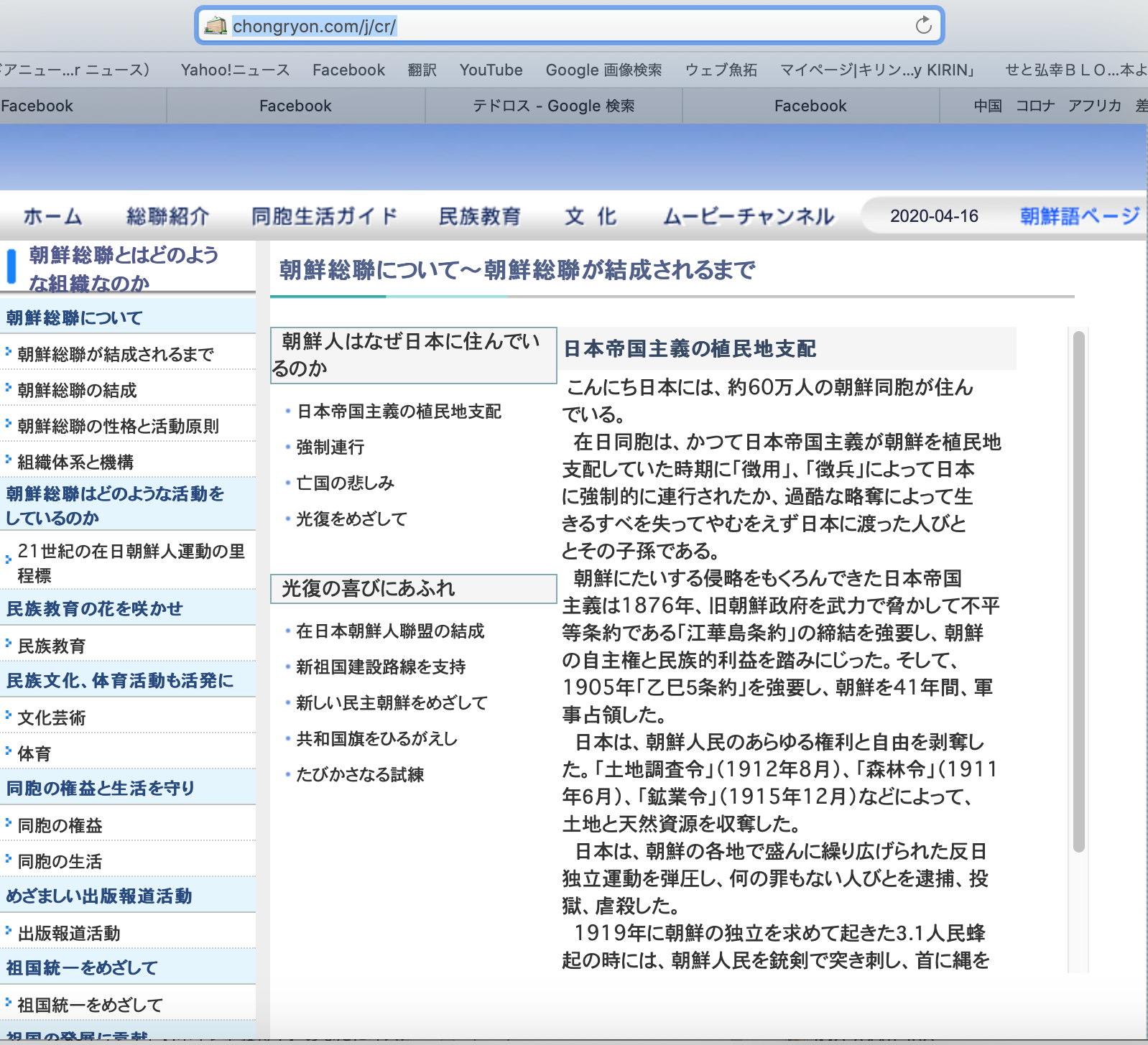The image size is (1148, 1045).
Task: Click sidebar heading 朝鮮総聯はどのような活動をしているのか
Action: point(115,506)
